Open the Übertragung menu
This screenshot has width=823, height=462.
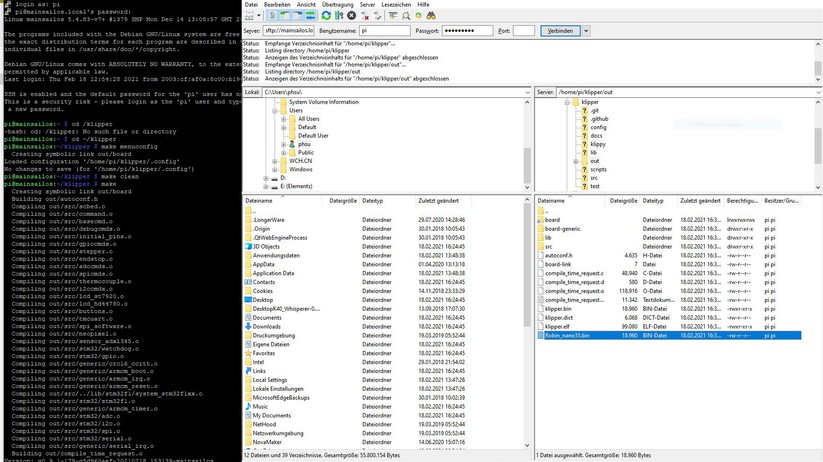tap(337, 4)
